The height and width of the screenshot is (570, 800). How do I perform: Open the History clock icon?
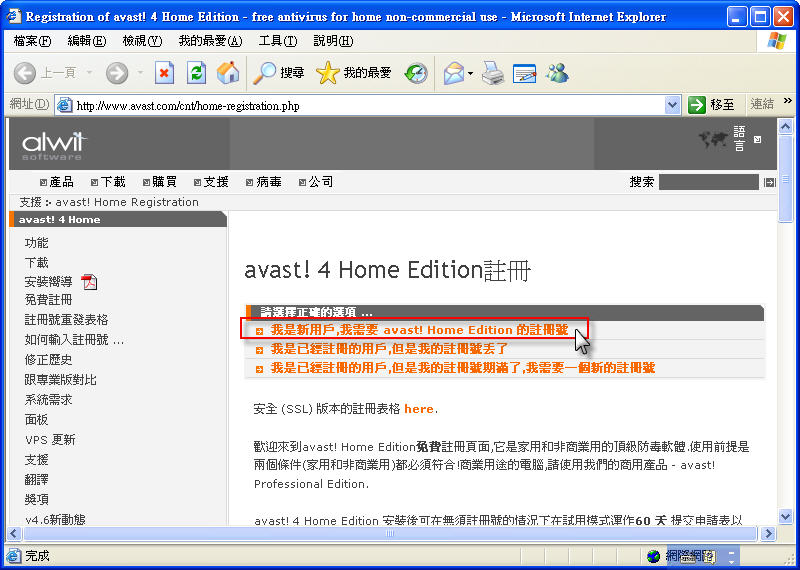click(x=416, y=73)
